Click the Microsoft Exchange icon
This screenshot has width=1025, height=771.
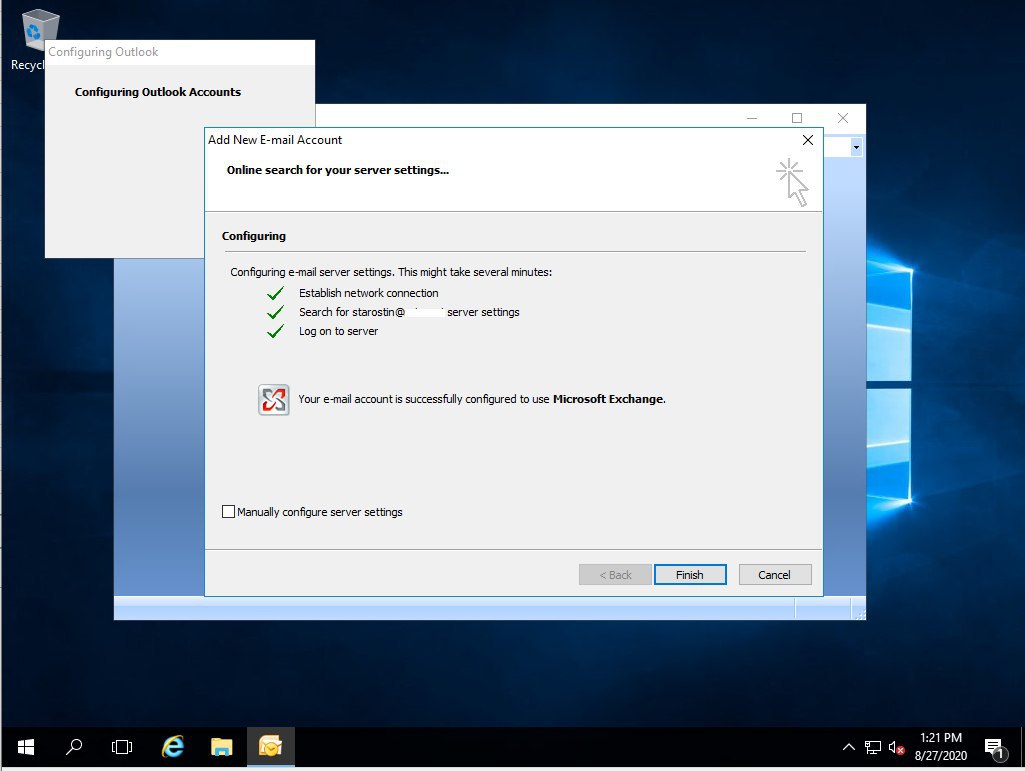[x=274, y=400]
